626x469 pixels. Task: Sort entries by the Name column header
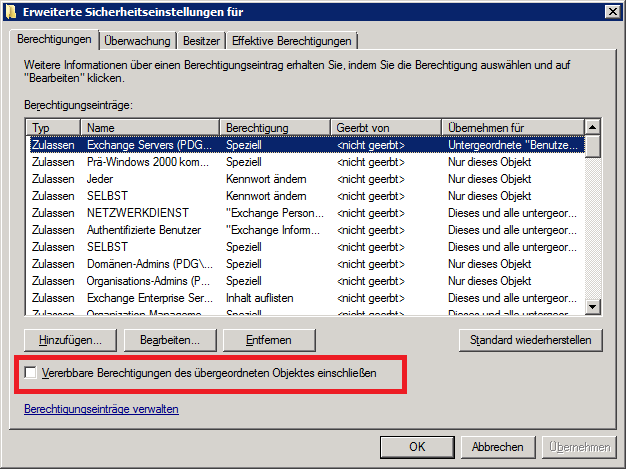pyautogui.click(x=150, y=128)
